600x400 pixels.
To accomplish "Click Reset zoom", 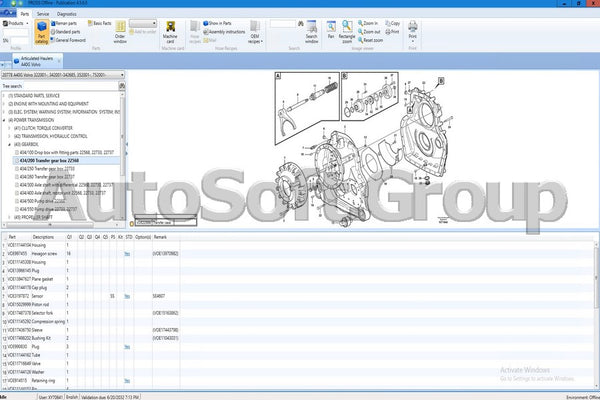I will 370,40.
